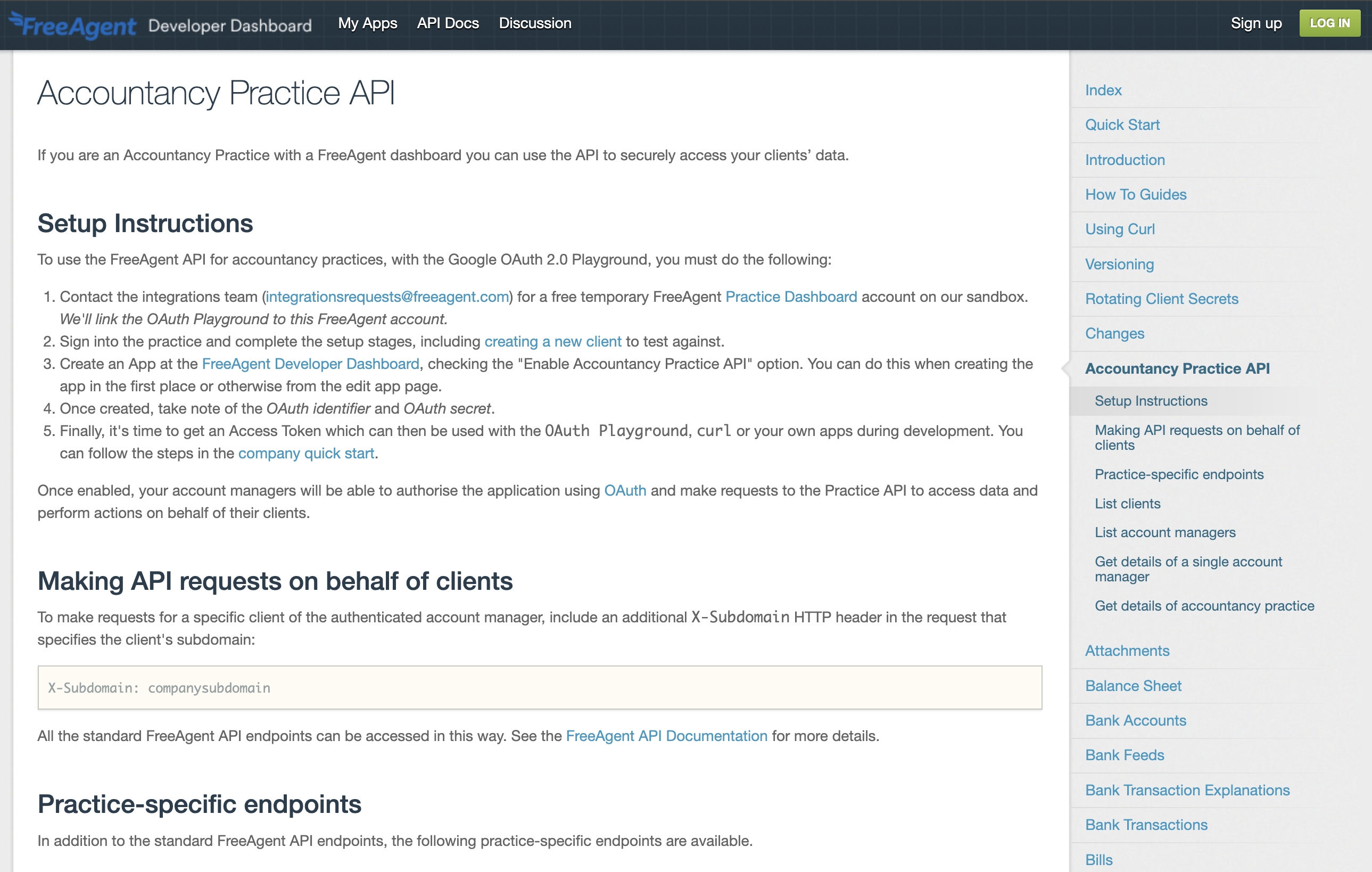
Task: Open the My Apps menu item
Action: pyautogui.click(x=368, y=23)
